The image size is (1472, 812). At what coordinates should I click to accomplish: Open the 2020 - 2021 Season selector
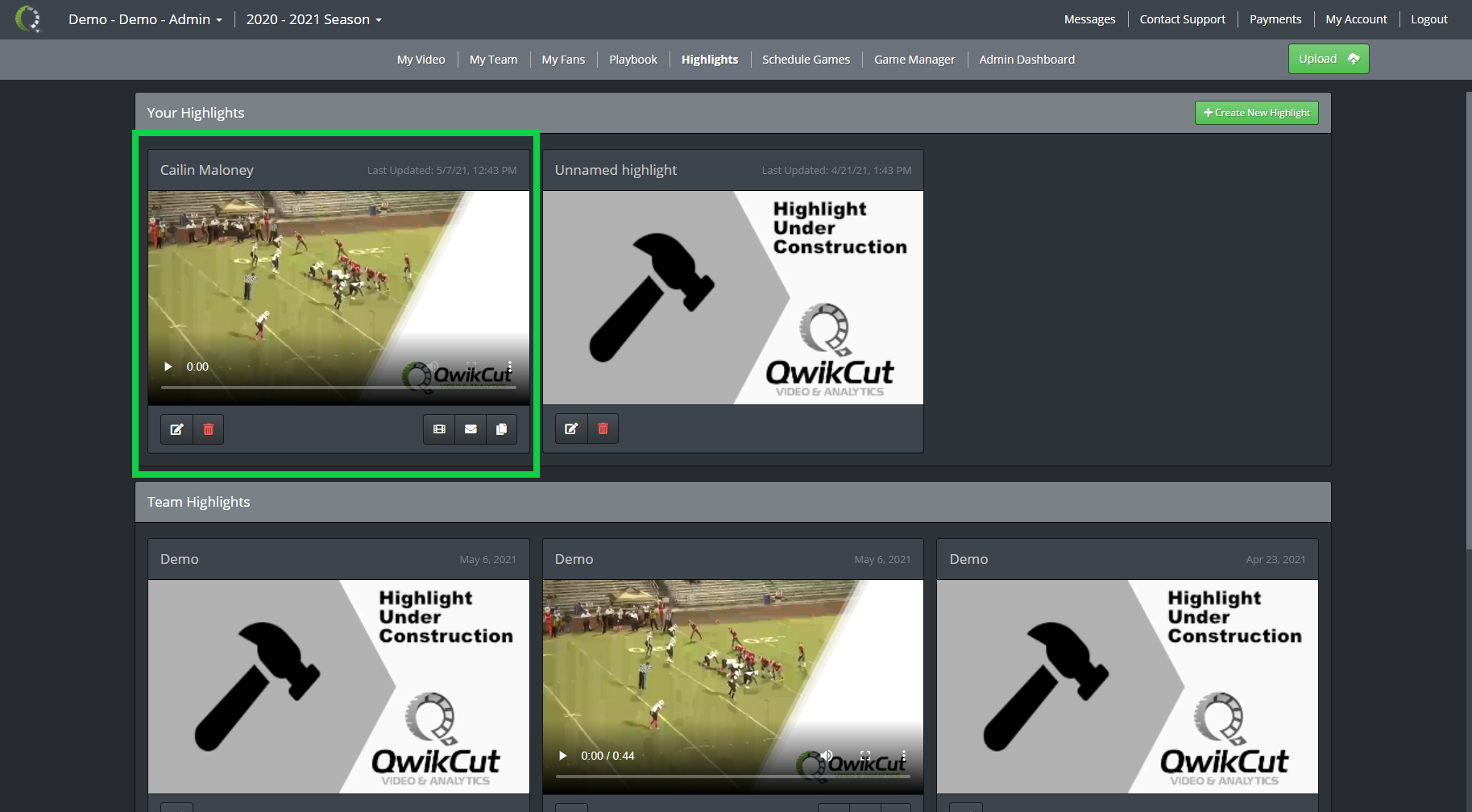click(313, 19)
